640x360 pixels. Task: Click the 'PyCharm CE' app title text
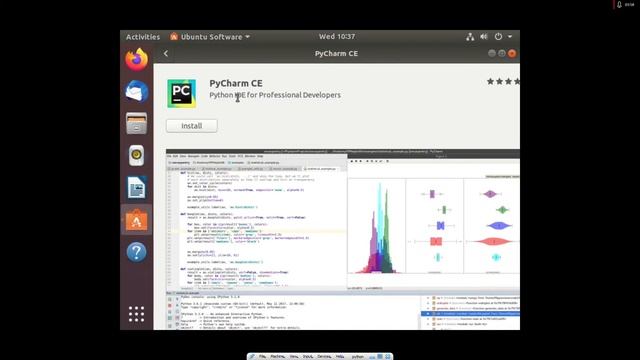click(236, 83)
